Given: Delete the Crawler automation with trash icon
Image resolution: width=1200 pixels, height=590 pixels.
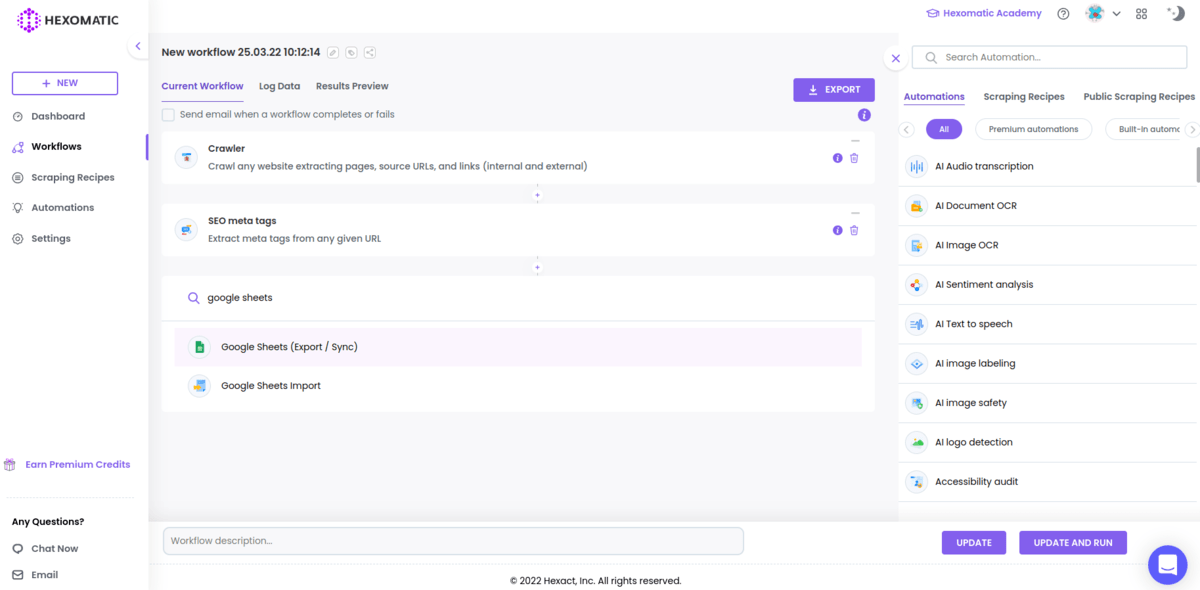Looking at the screenshot, I should click(854, 158).
